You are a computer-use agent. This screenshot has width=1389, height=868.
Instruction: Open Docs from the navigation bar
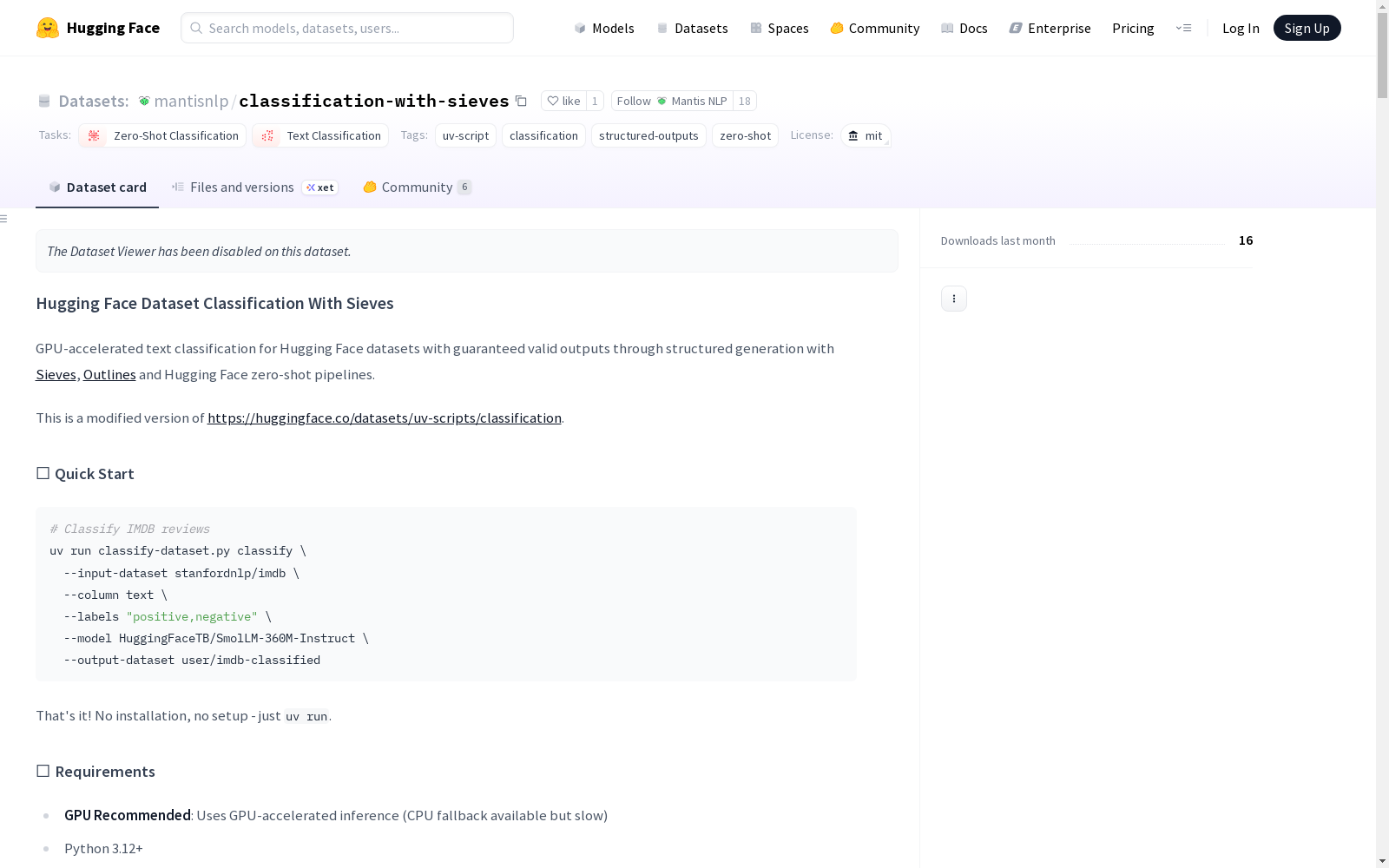[x=964, y=28]
